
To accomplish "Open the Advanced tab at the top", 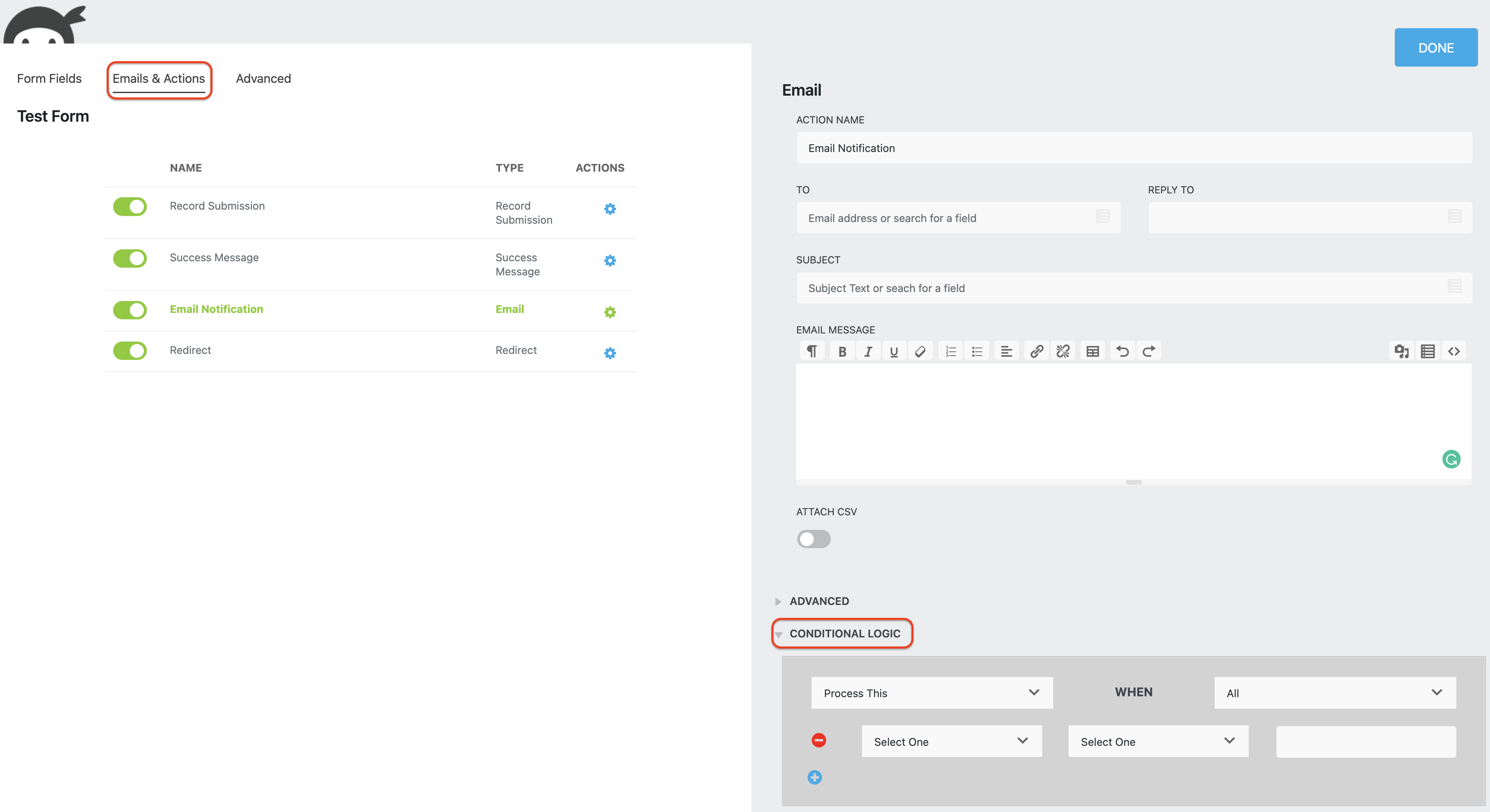I will 263,78.
